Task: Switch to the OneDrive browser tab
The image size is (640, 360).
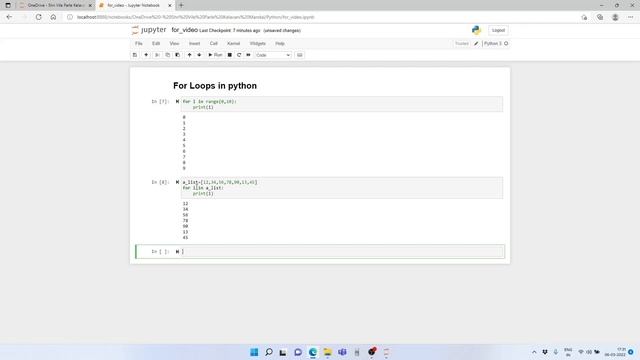Action: (x=55, y=5)
